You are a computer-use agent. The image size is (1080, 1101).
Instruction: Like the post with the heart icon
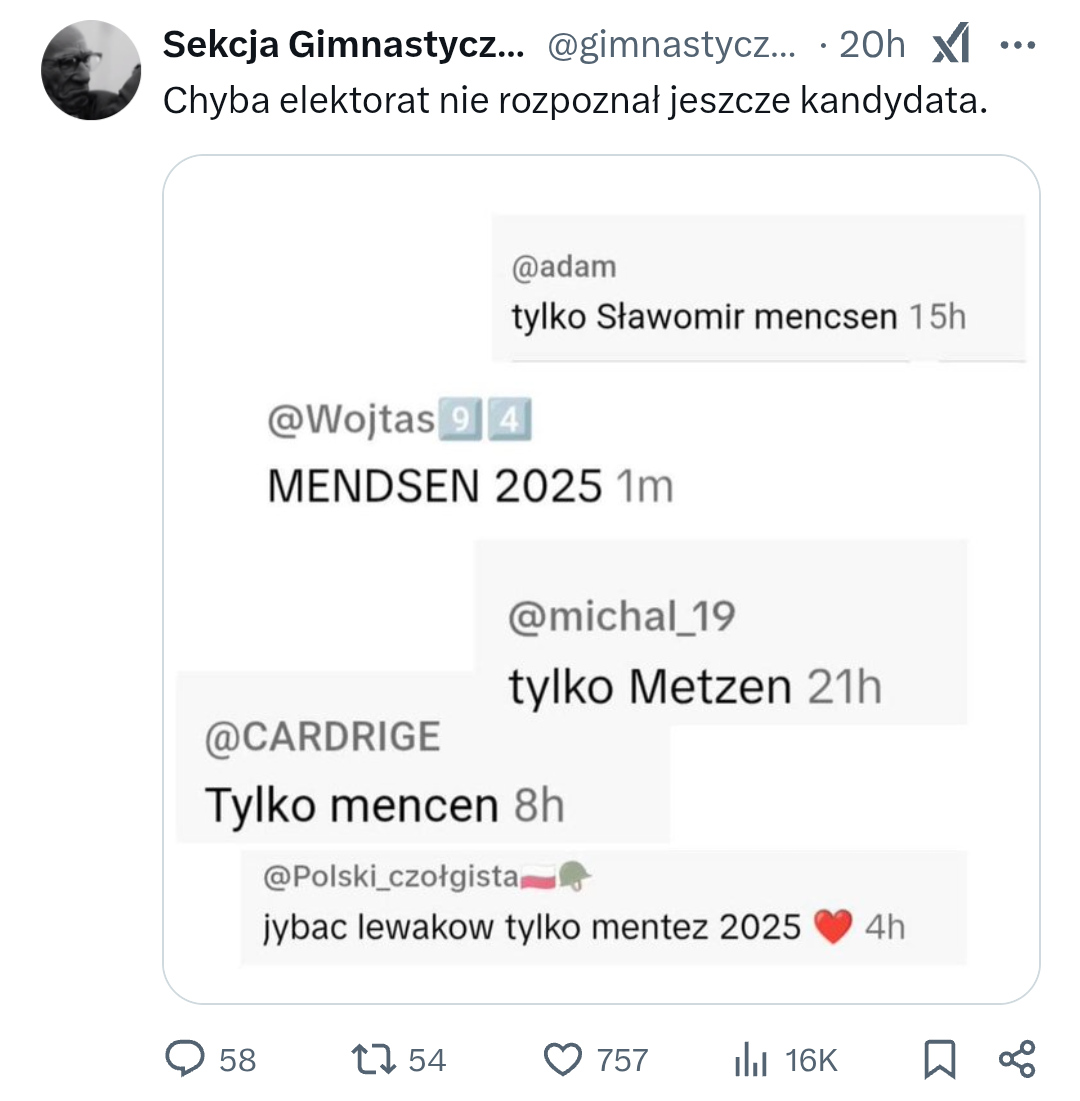563,1059
